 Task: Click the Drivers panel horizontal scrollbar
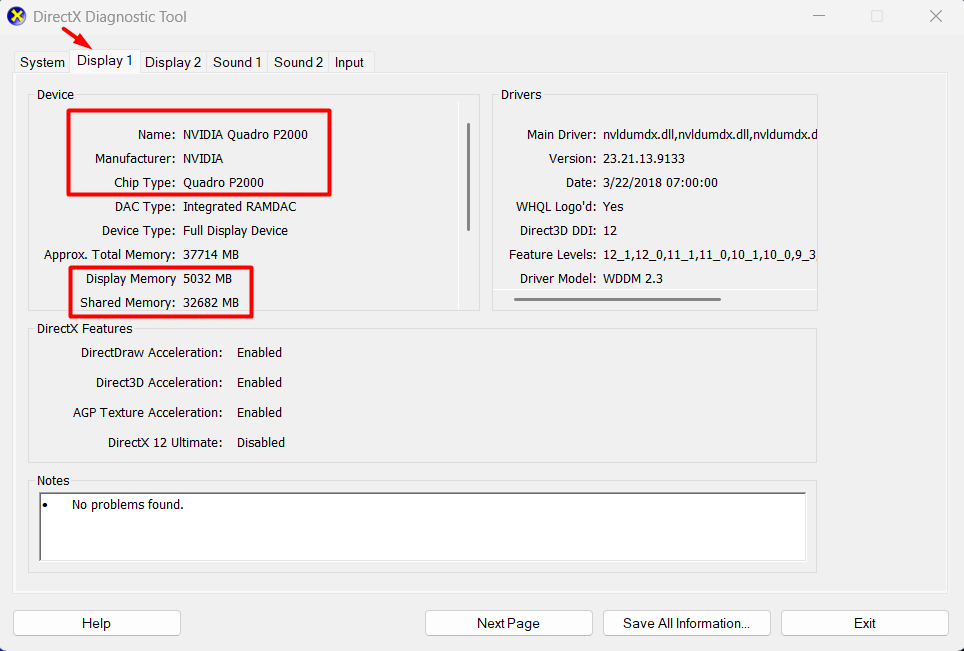[617, 299]
